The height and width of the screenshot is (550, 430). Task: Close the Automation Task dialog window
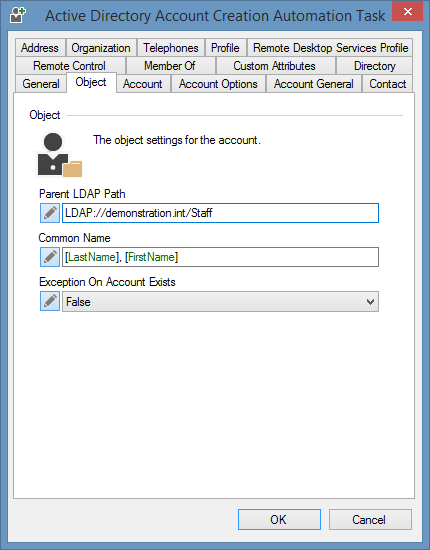click(x=407, y=12)
